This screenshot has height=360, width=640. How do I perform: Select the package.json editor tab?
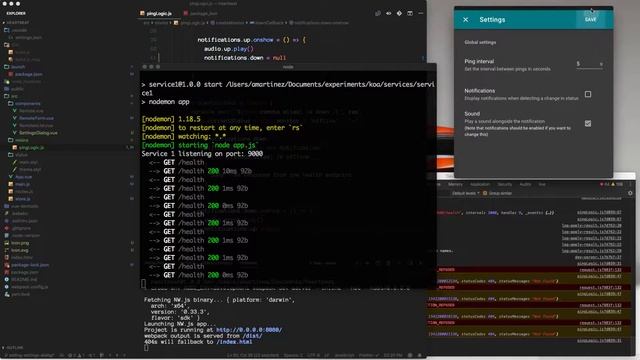pos(200,13)
